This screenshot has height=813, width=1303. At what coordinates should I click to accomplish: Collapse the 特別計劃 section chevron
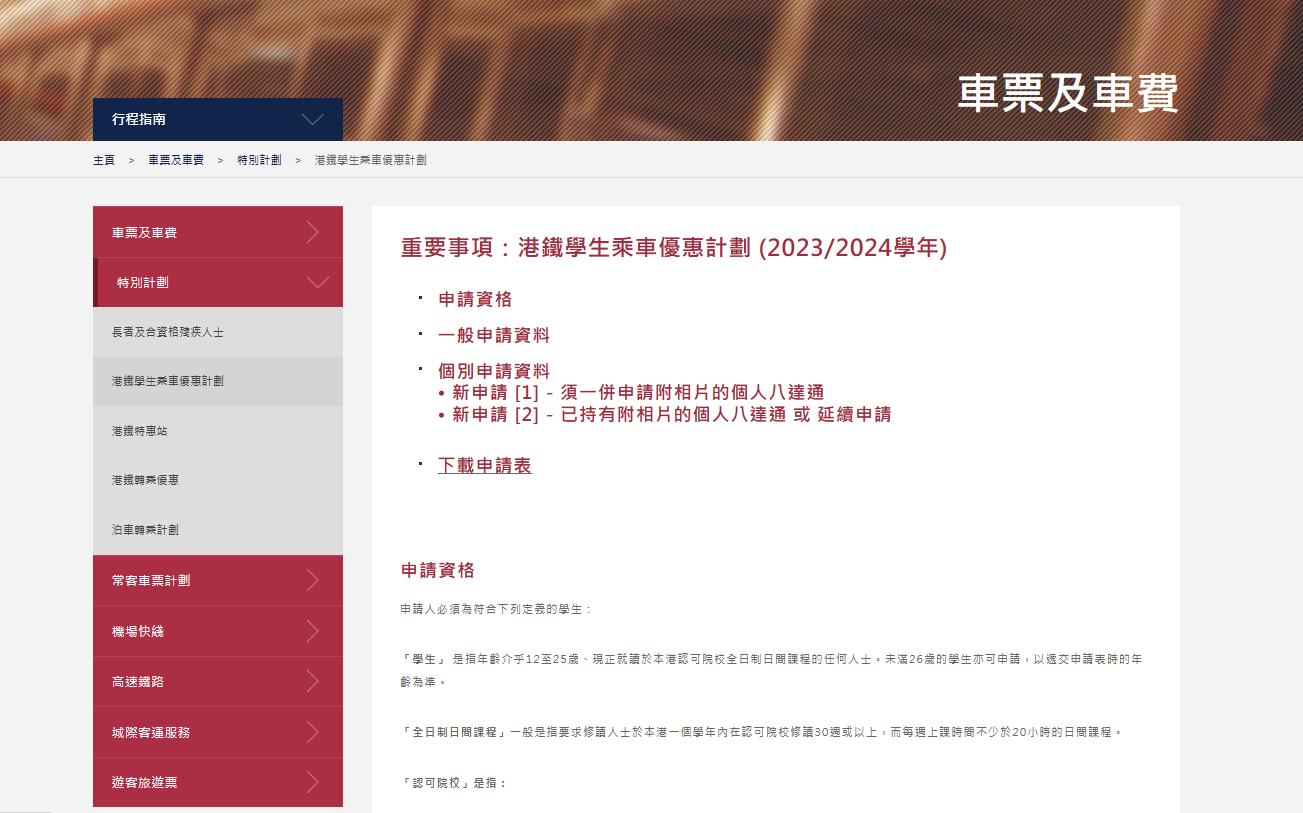coord(320,282)
